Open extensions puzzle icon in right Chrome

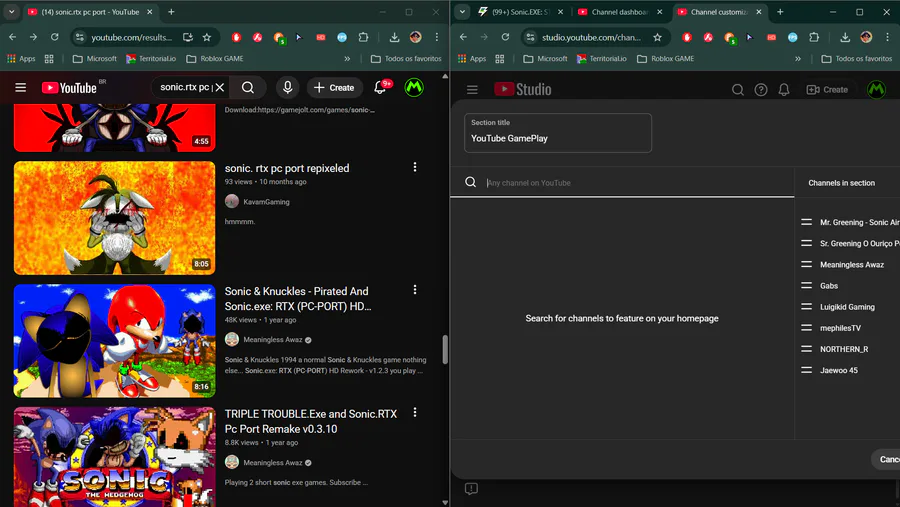pos(814,37)
